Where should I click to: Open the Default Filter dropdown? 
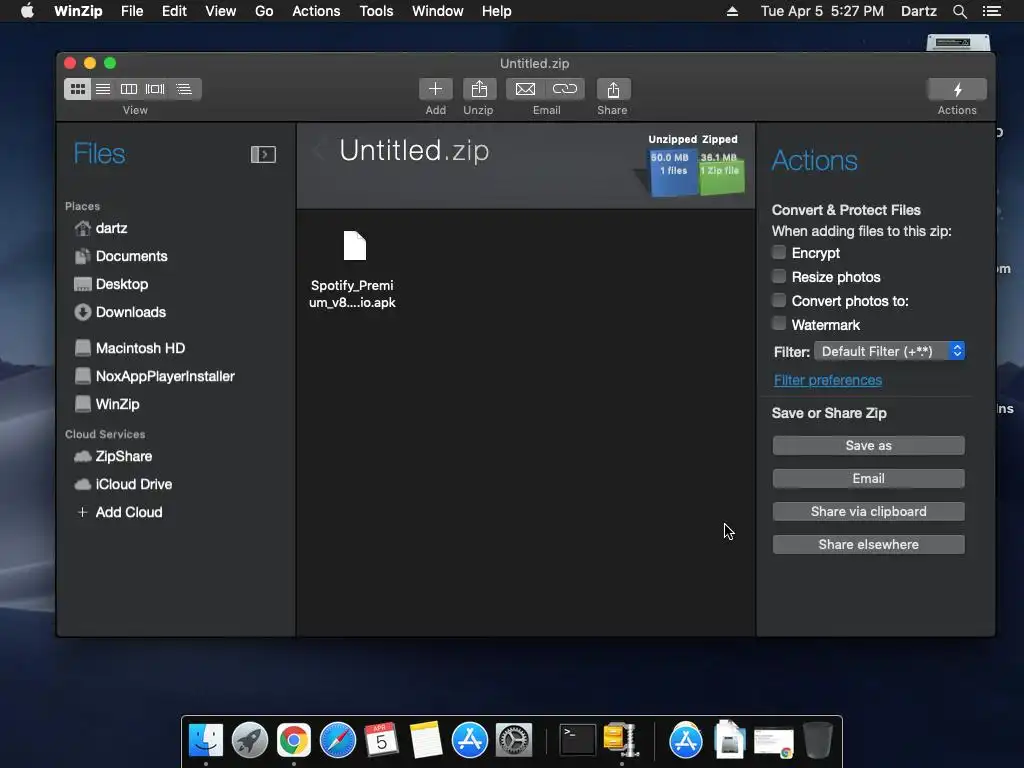coord(889,351)
